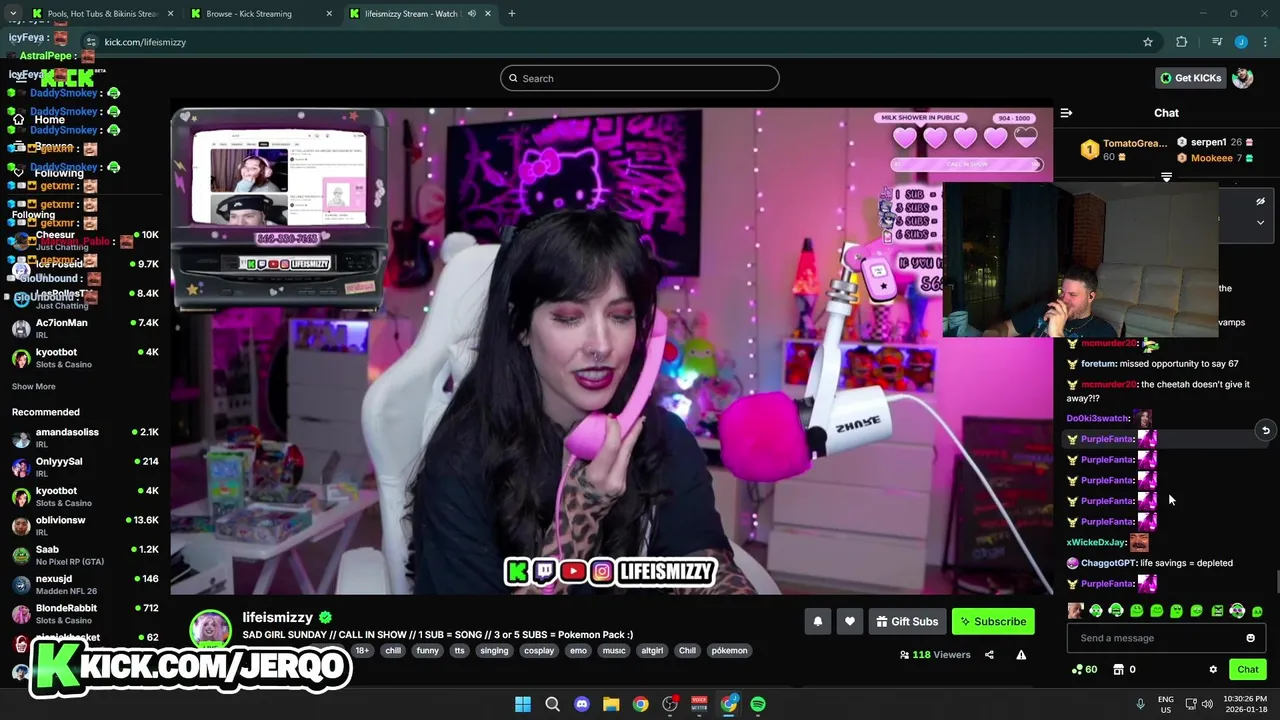Image resolution: width=1280 pixels, height=720 pixels.
Task: Expand the pinned message with the chevron
Action: click(1260, 223)
